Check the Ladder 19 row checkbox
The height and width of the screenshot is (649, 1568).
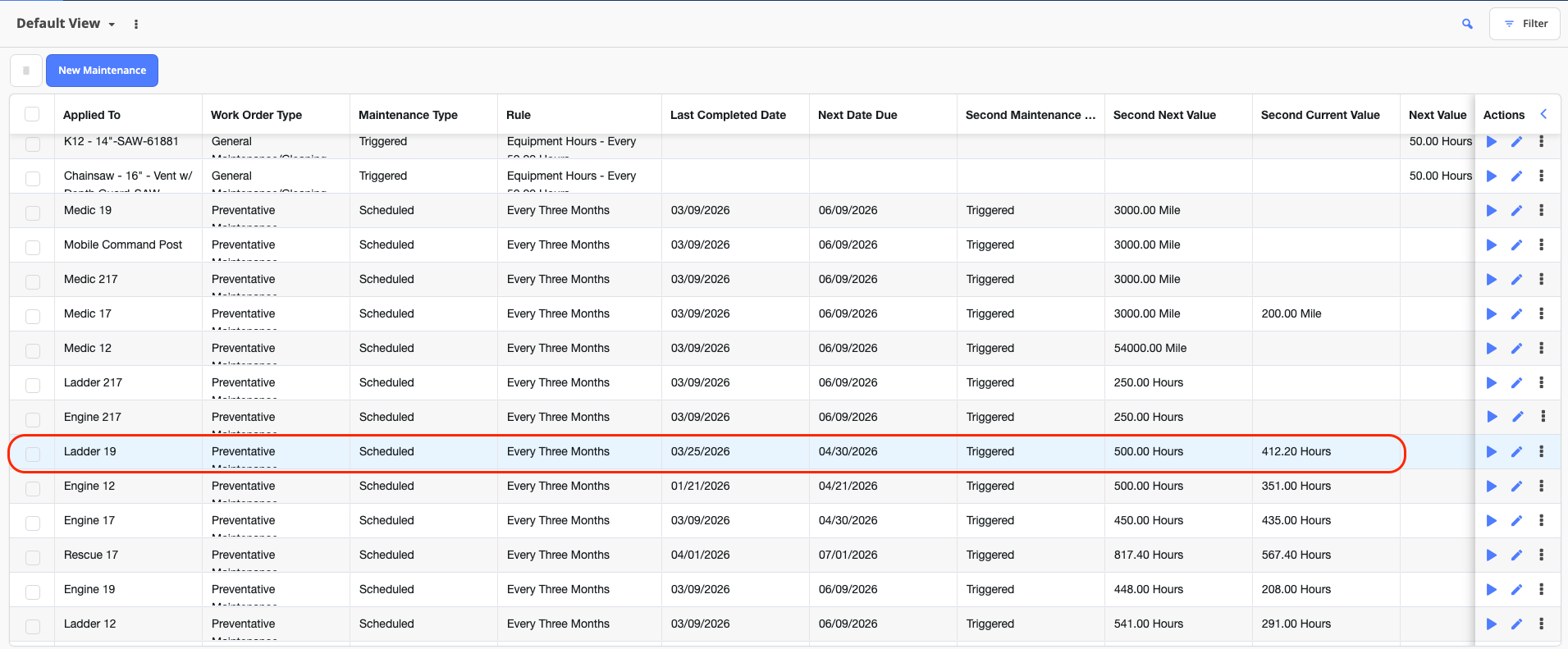pos(33,454)
